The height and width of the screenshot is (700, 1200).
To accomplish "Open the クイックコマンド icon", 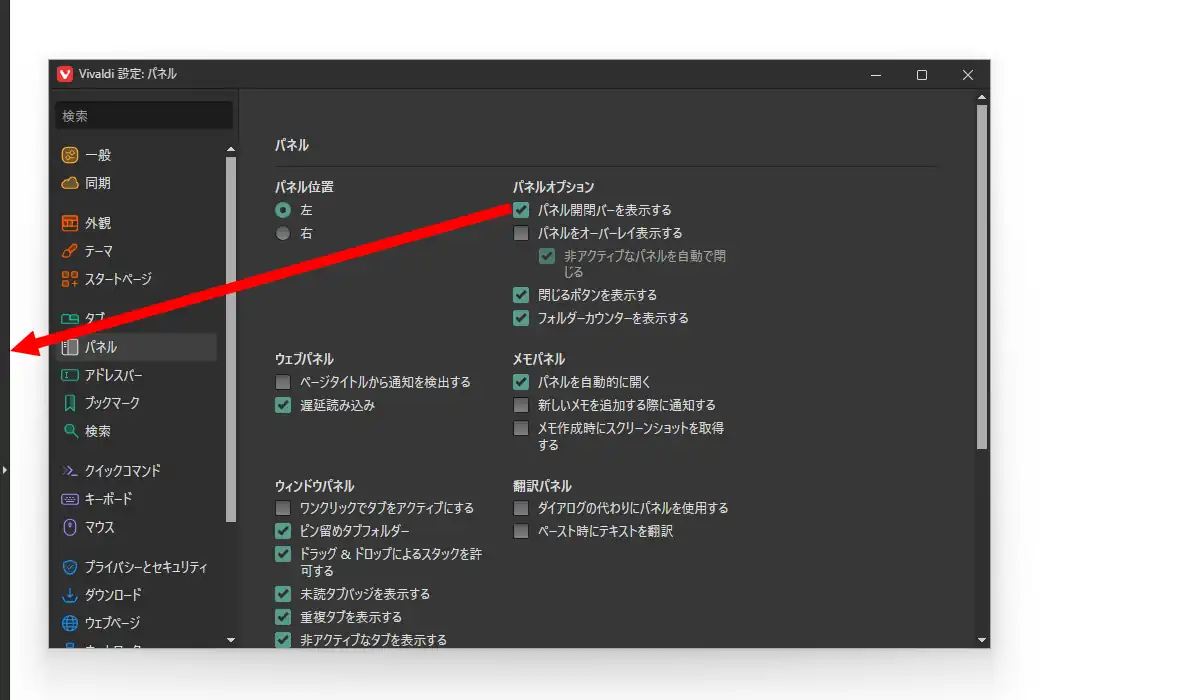I will click(x=70, y=470).
